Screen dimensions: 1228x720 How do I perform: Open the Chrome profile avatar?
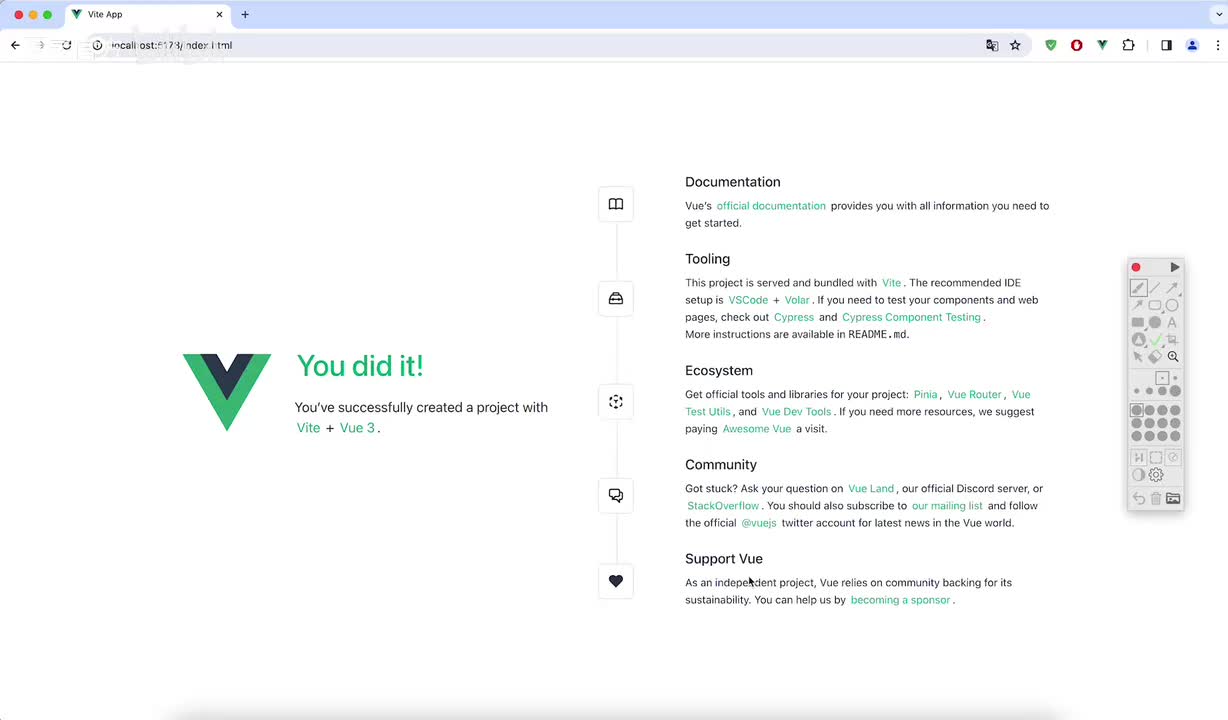[1192, 45]
